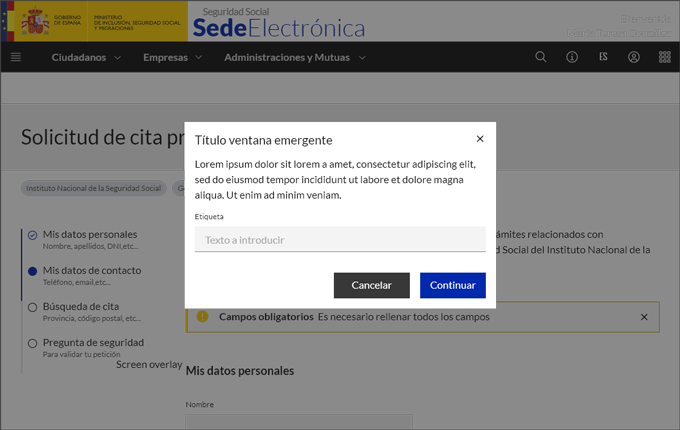This screenshot has height=430, width=680.
Task: Click the search magnifier icon
Action: (541, 57)
